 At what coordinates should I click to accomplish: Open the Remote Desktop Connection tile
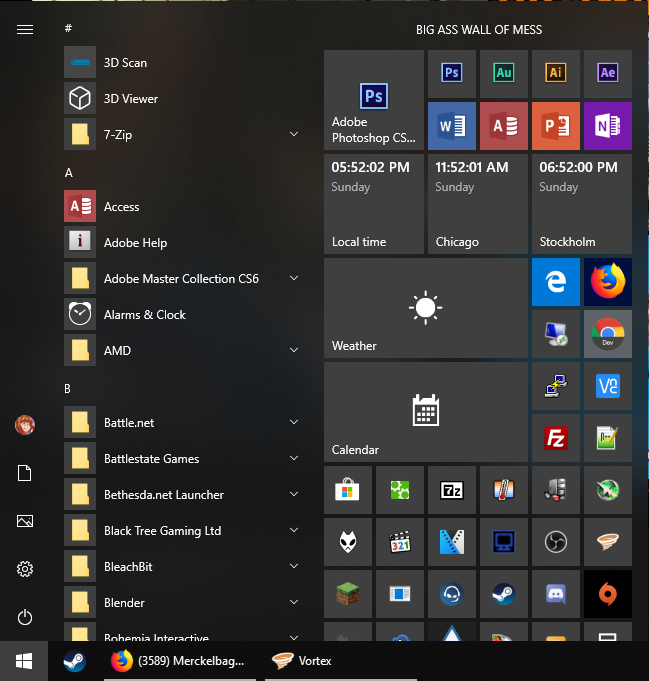coord(556,334)
